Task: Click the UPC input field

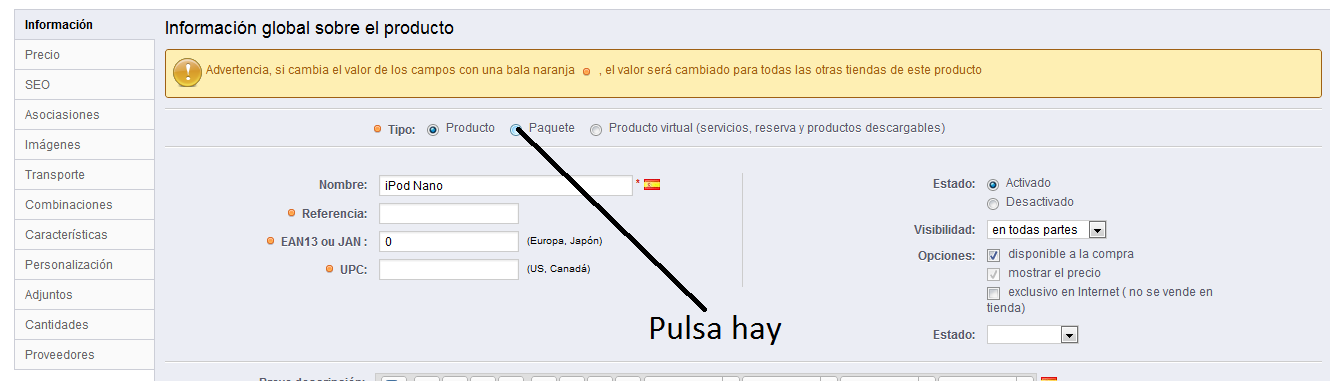Action: (x=449, y=270)
